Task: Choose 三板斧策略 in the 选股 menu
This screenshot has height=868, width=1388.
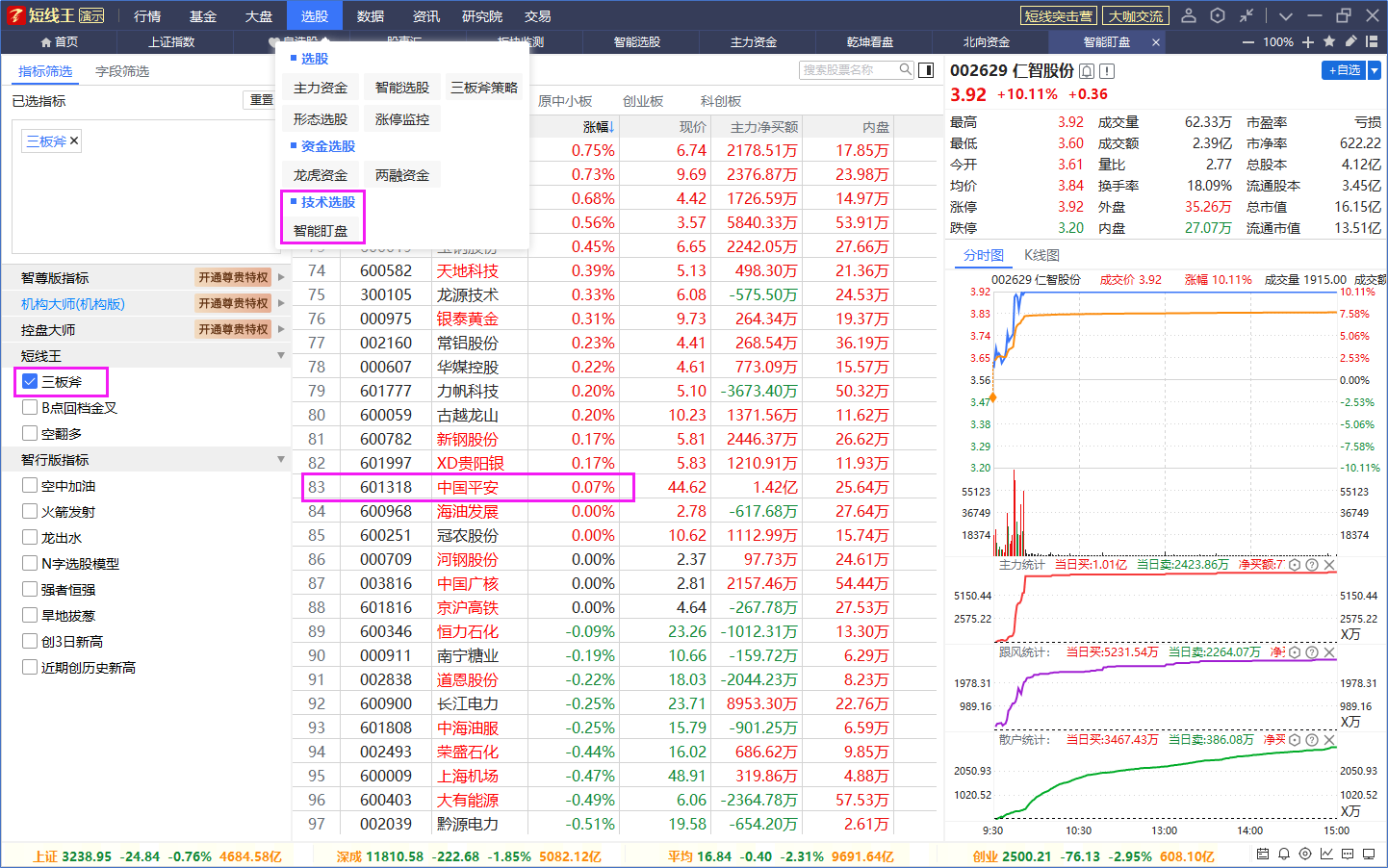Action: (x=484, y=88)
